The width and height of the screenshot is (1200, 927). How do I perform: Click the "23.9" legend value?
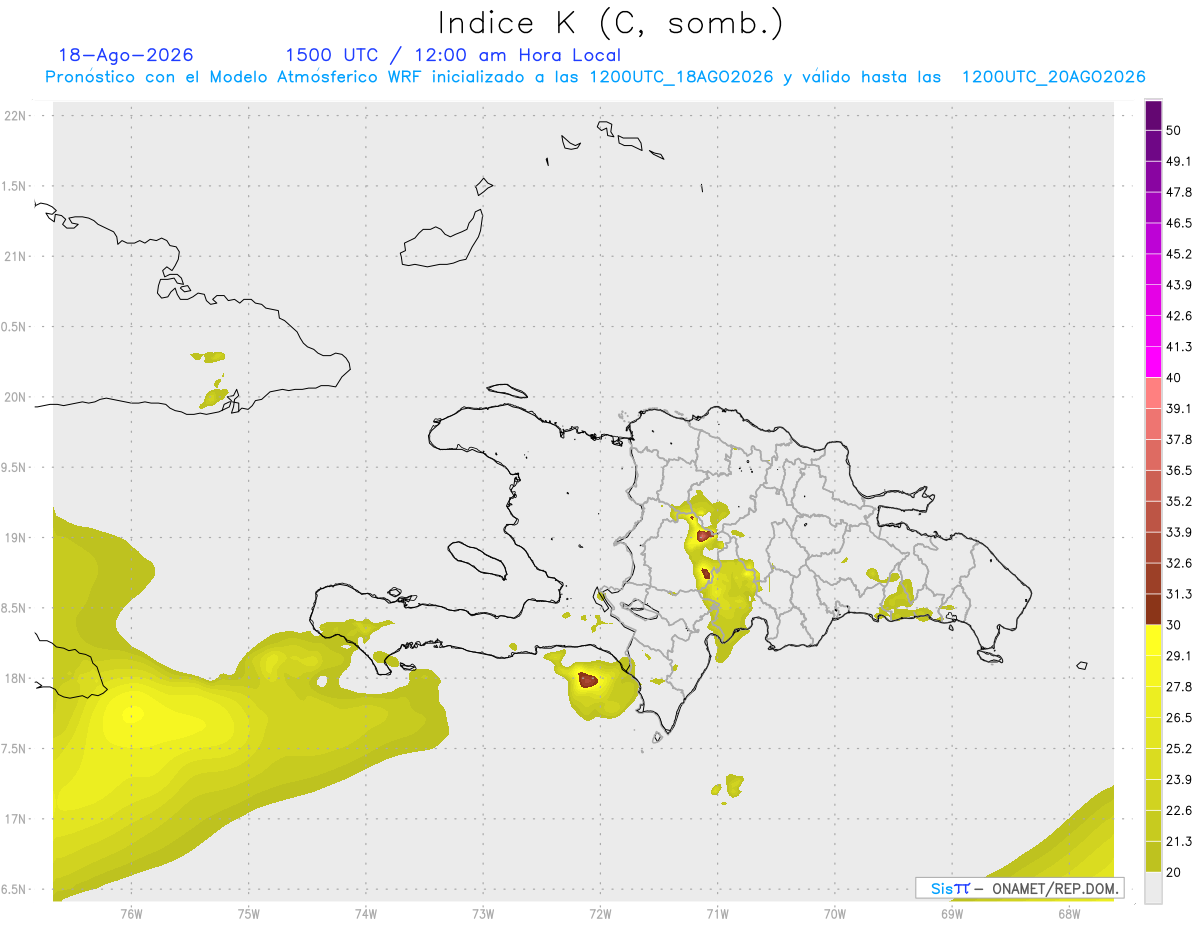click(x=1178, y=779)
